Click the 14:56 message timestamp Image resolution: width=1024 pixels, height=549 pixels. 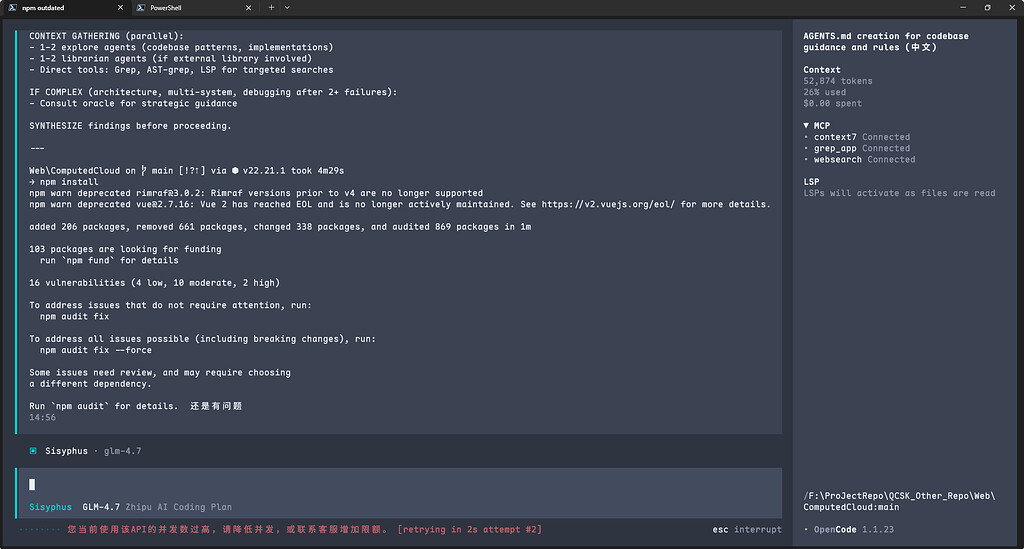coord(42,418)
